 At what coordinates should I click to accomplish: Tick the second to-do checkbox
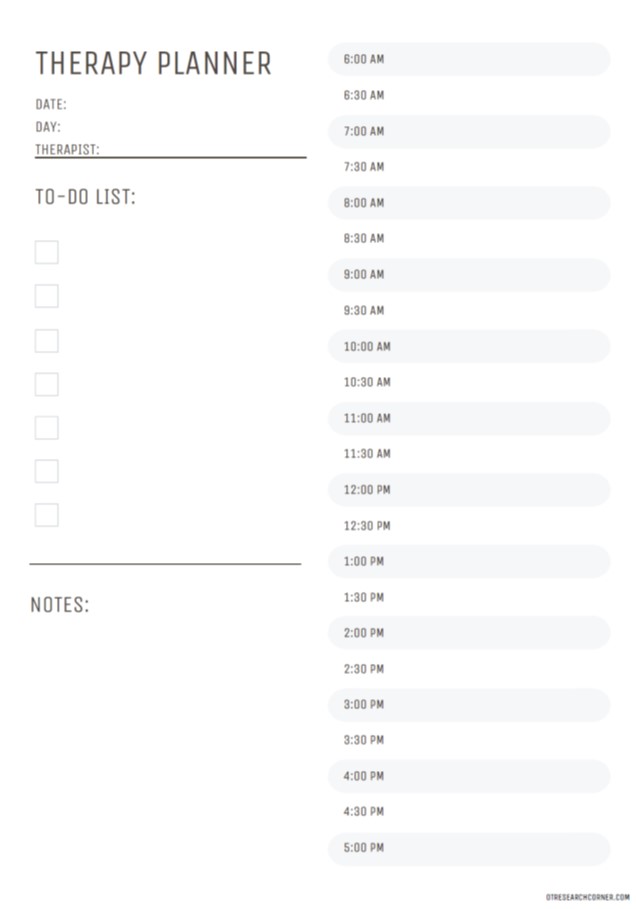(46, 296)
